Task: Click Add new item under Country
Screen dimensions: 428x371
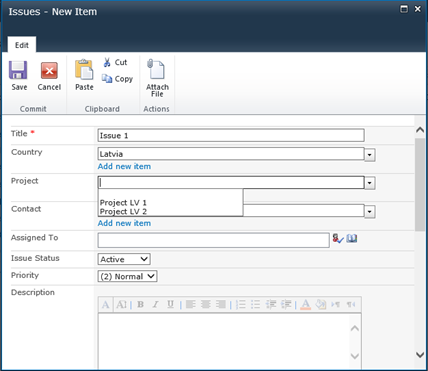Action: (x=124, y=166)
